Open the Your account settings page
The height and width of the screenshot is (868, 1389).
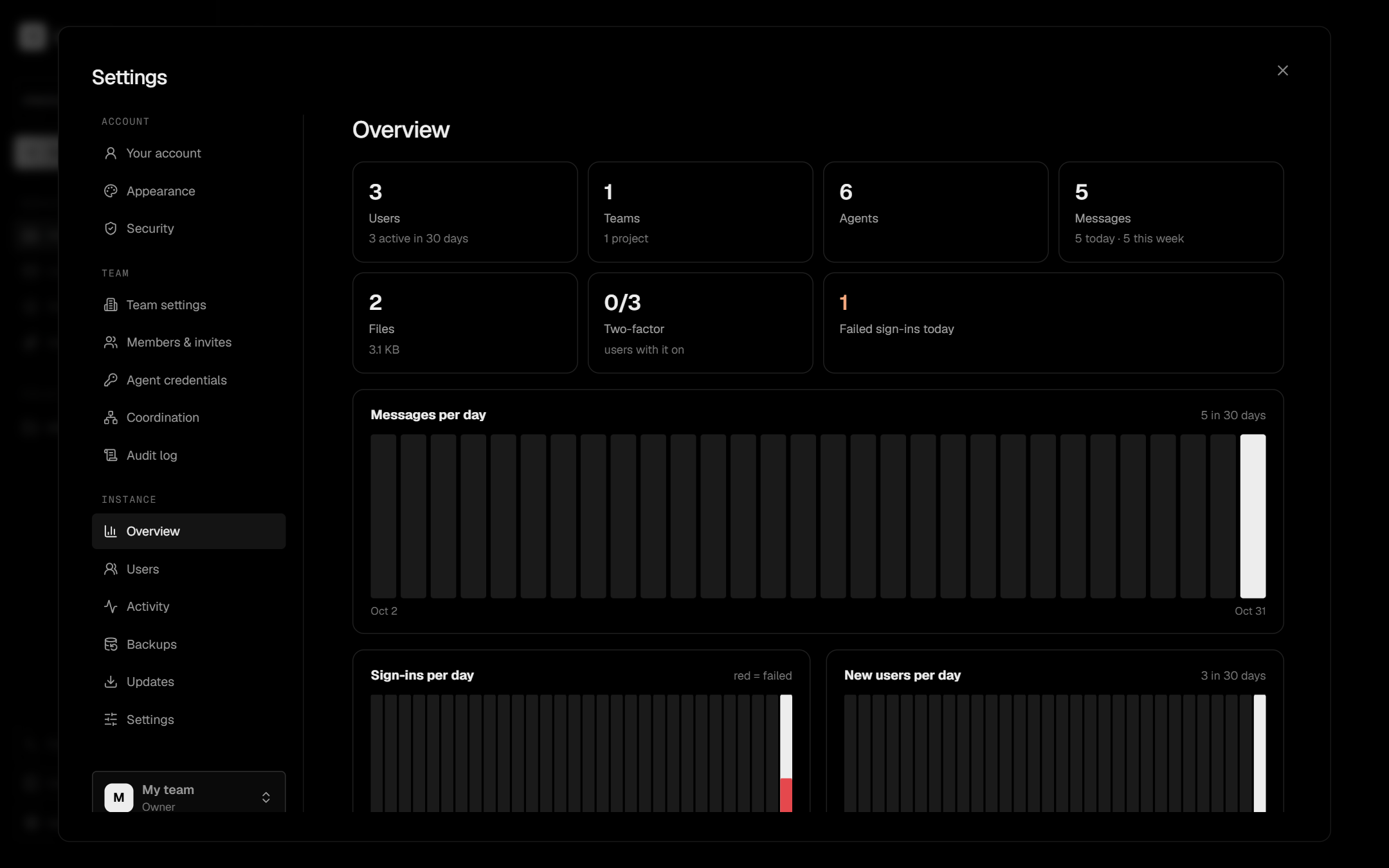pos(188,153)
